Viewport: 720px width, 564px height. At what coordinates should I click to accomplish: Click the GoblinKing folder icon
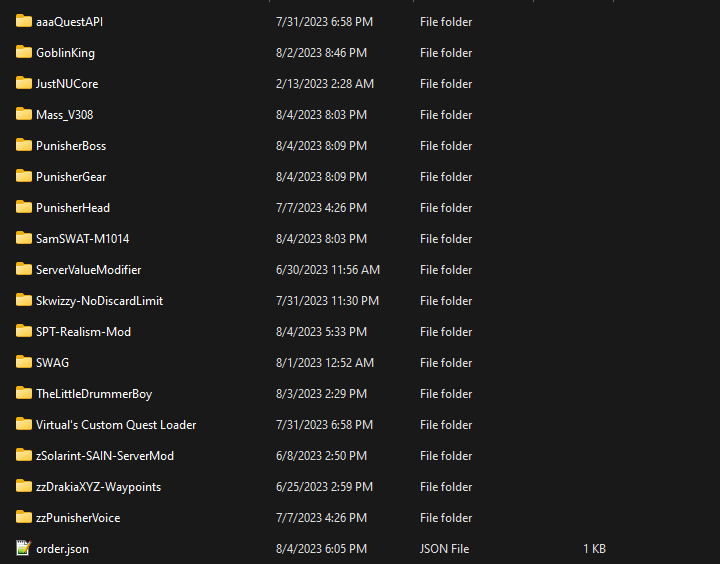(23, 52)
